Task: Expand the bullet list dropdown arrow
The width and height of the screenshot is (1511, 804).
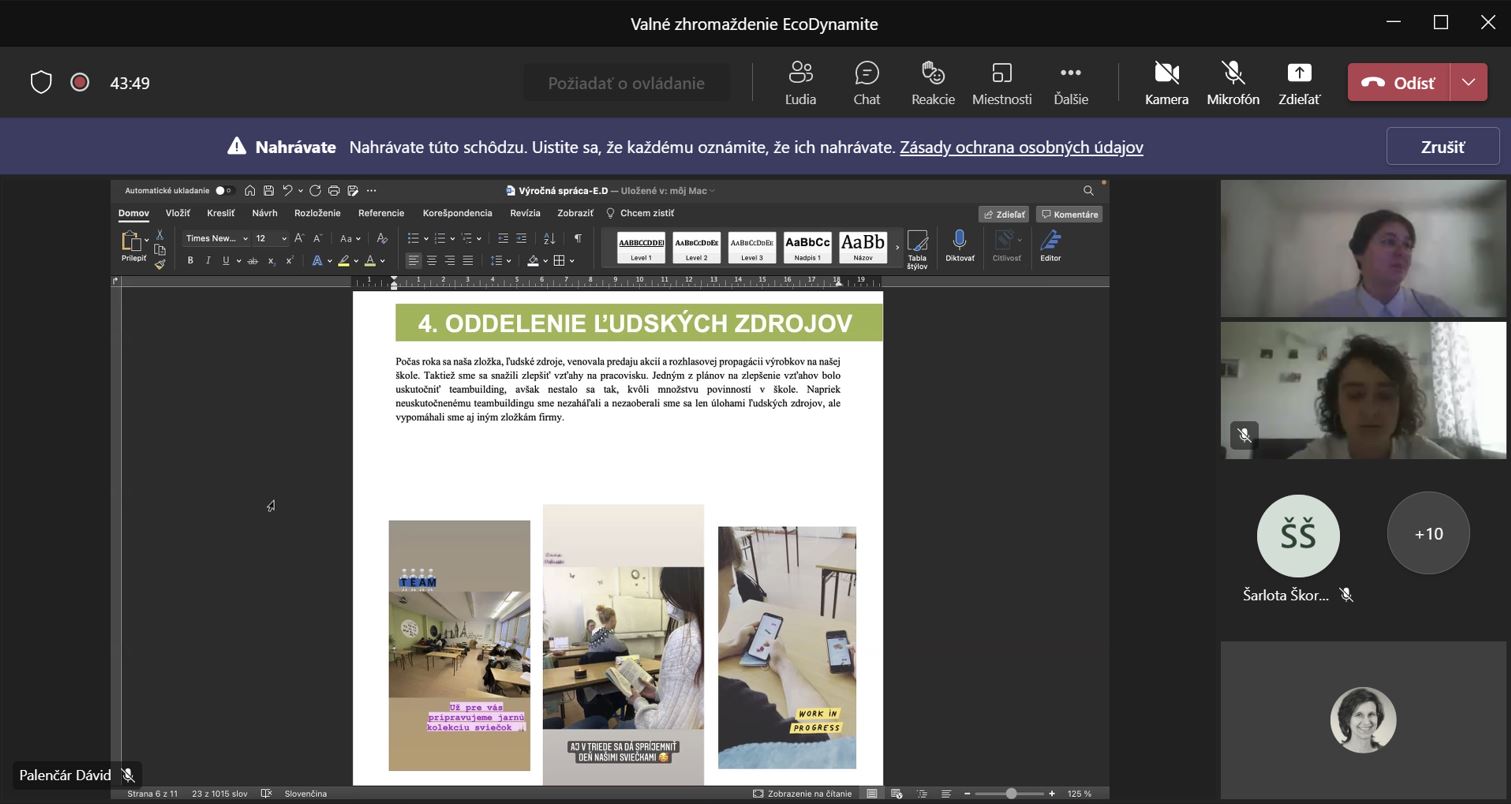Action: (426, 238)
